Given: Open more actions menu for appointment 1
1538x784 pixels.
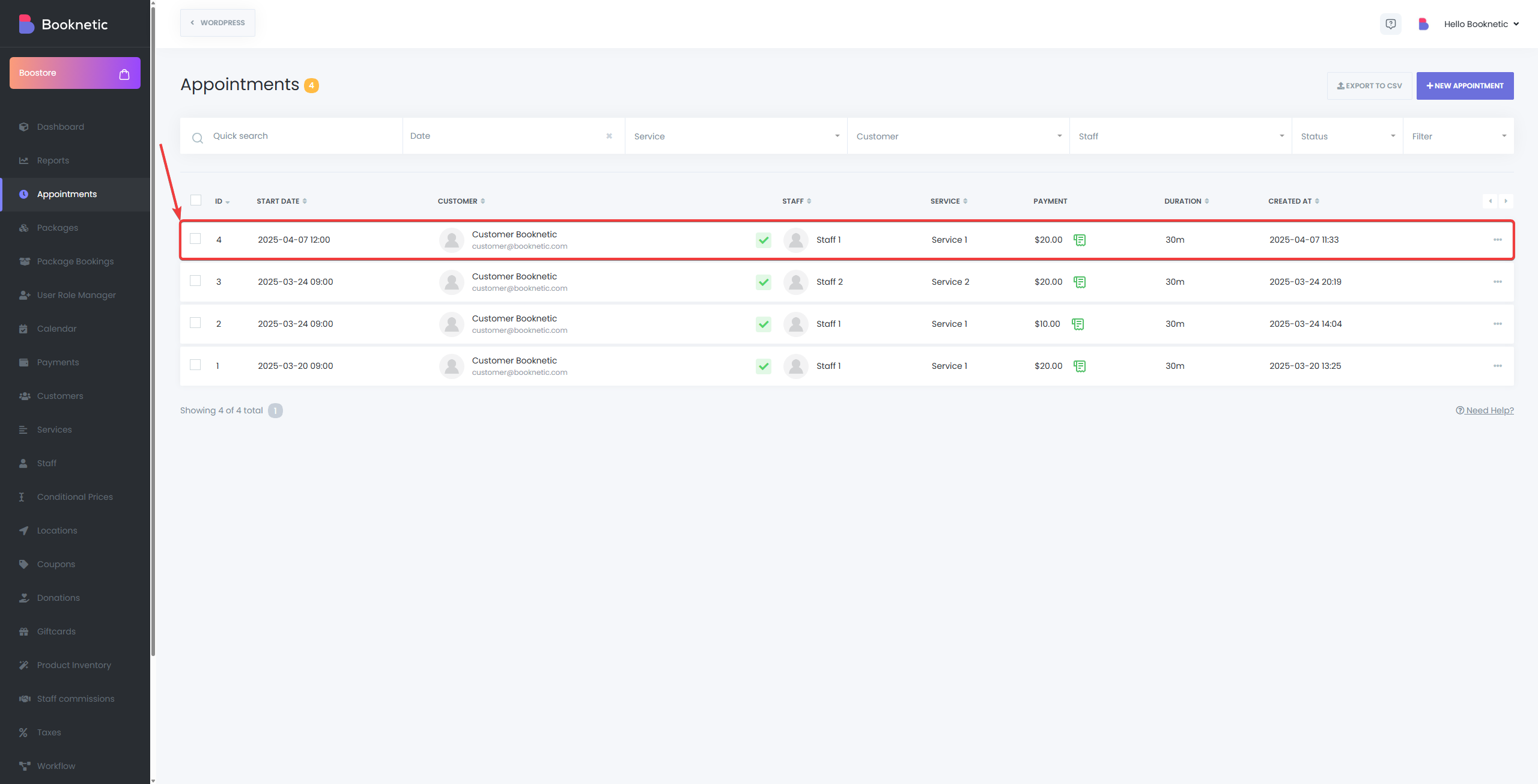Looking at the screenshot, I should pyautogui.click(x=1497, y=366).
